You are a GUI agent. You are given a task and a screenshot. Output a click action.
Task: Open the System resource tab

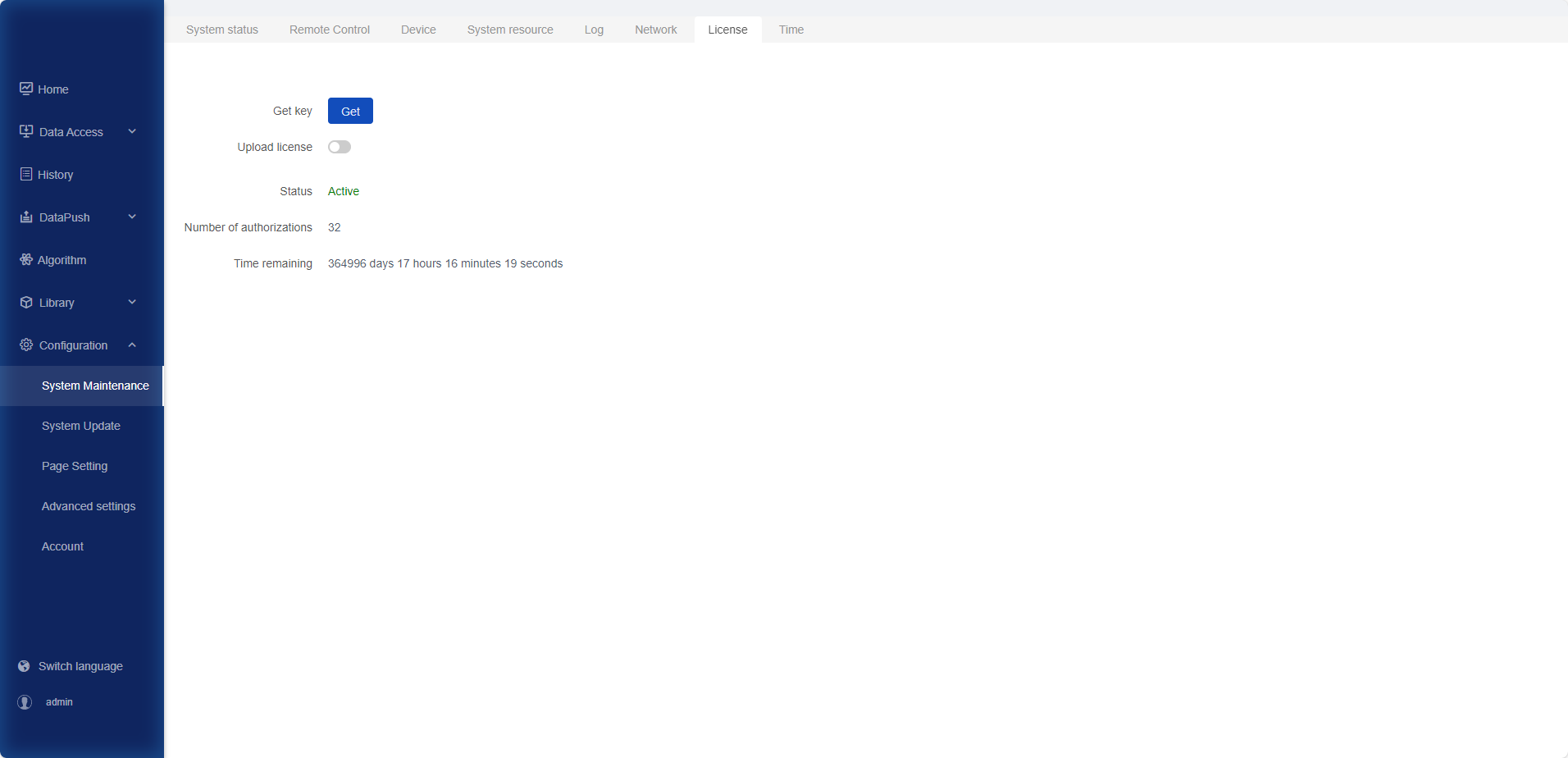(509, 30)
